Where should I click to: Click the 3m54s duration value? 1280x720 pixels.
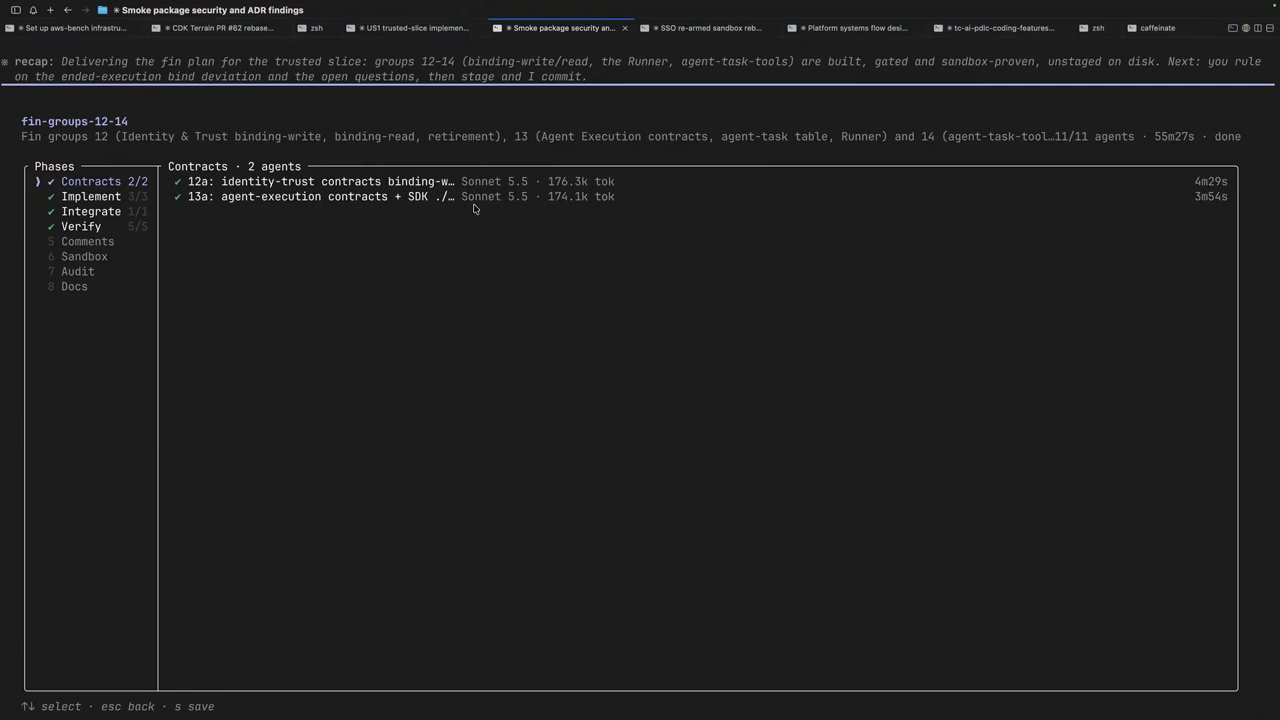click(x=1211, y=197)
